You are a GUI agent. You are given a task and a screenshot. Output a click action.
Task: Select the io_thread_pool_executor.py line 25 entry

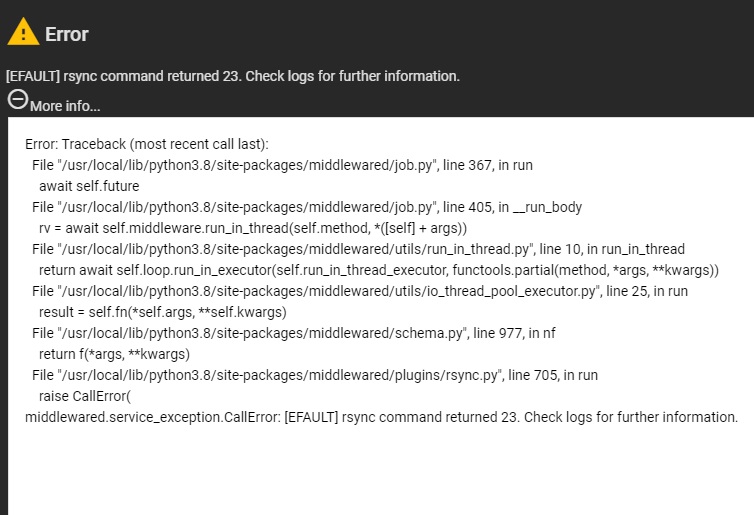(360, 291)
